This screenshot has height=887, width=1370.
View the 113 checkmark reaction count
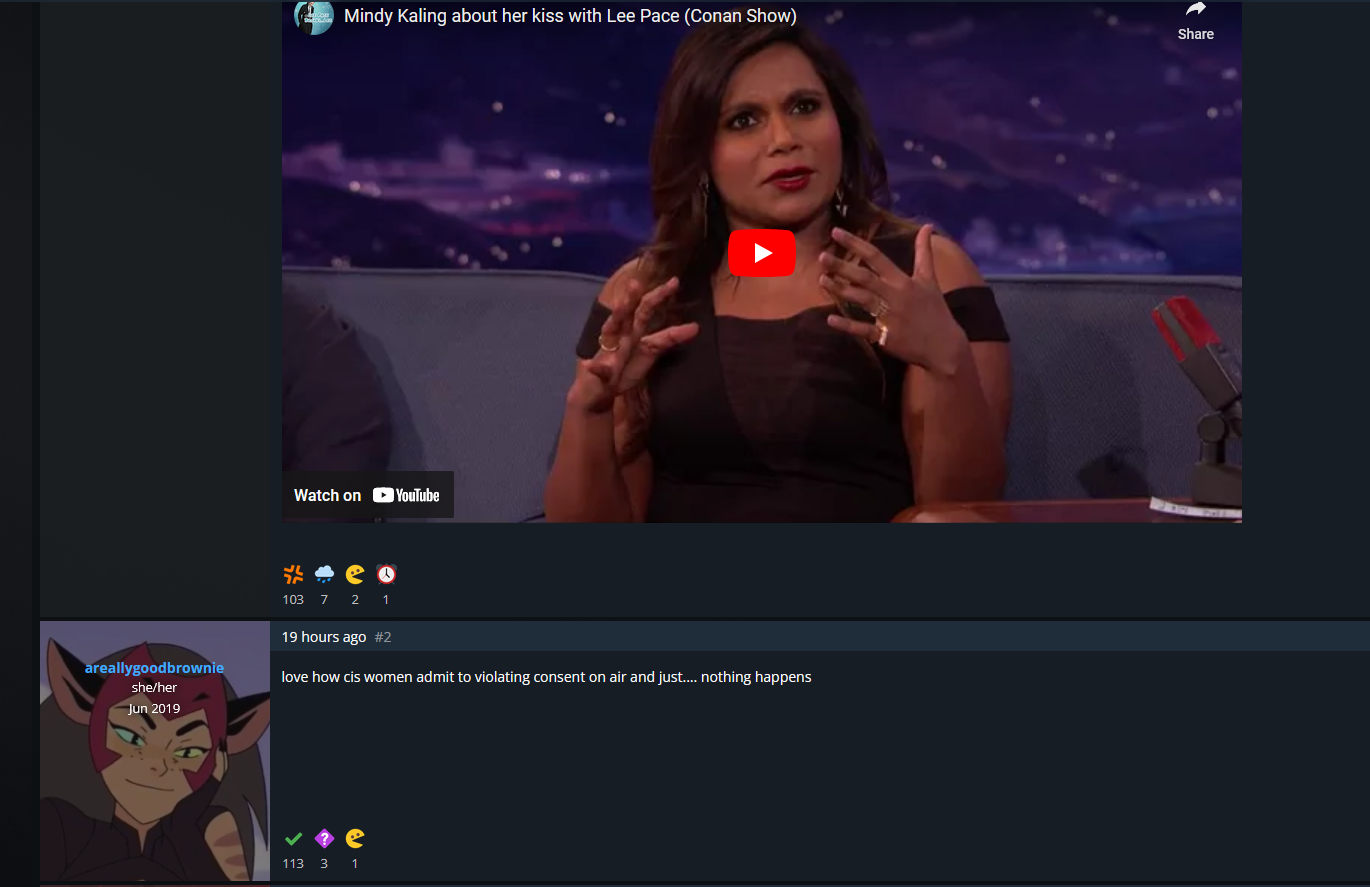(293, 863)
